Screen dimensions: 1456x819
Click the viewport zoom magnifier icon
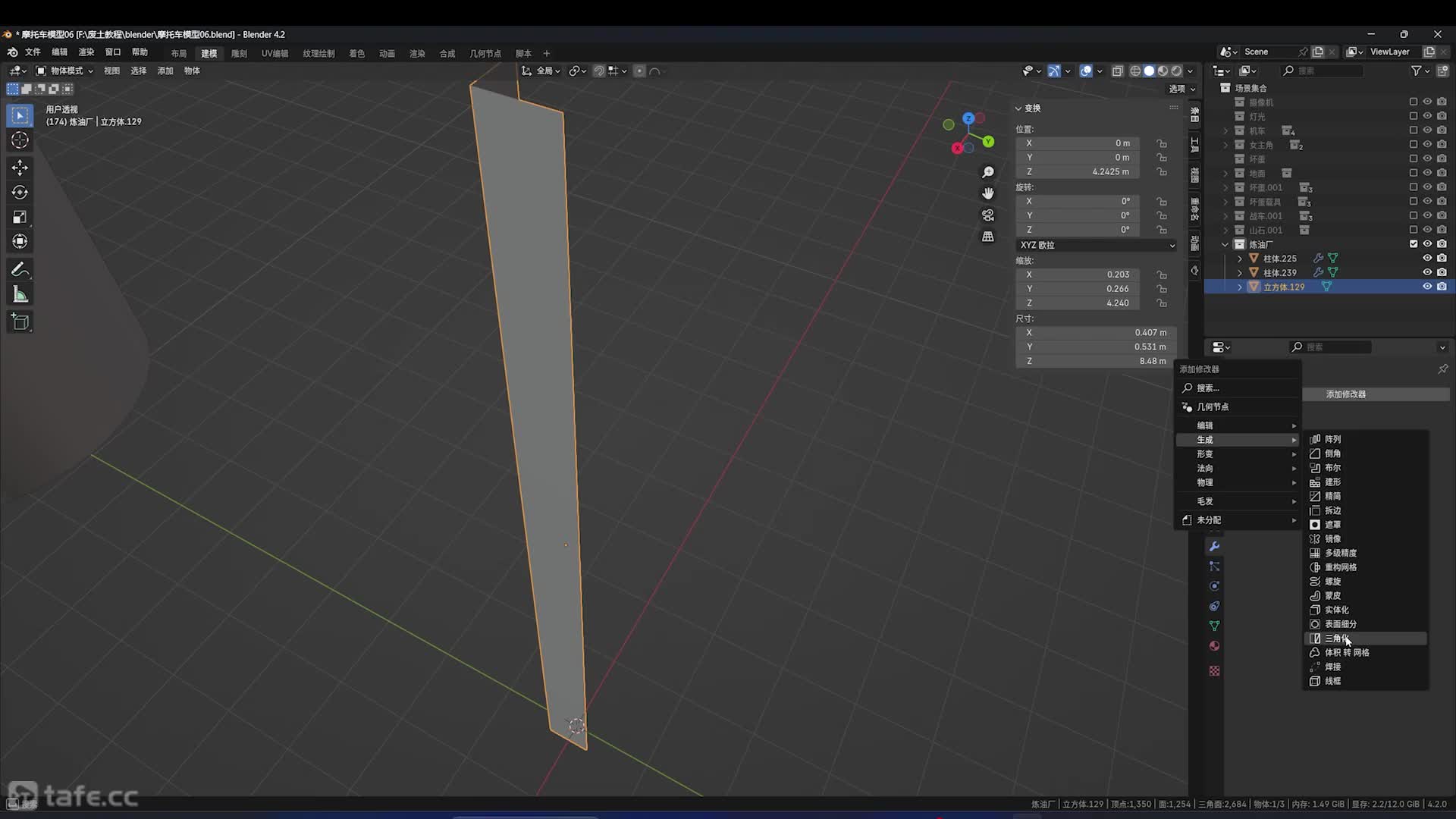[987, 172]
